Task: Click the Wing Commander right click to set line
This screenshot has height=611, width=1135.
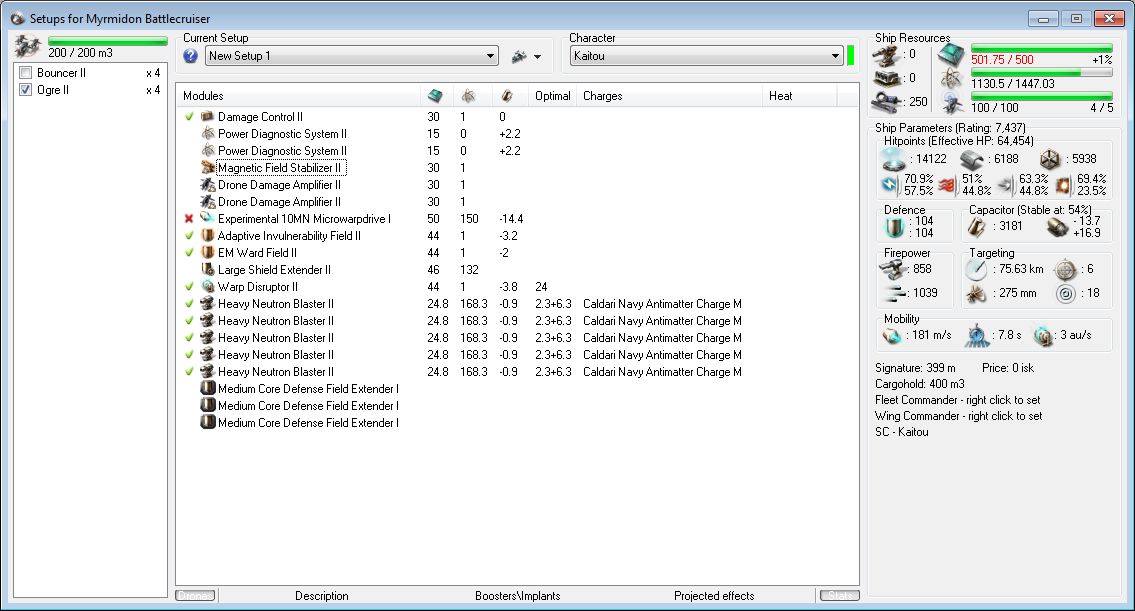Action: tap(958, 416)
